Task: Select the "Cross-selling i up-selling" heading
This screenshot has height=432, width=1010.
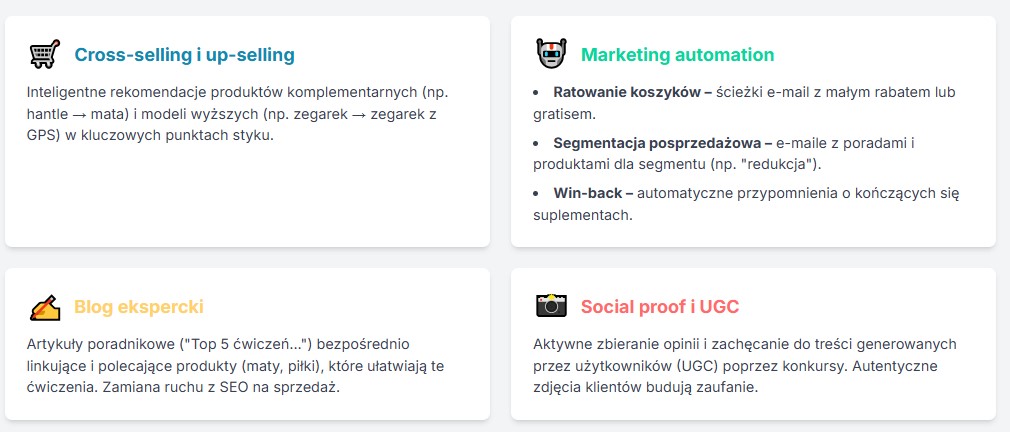Action: 184,55
